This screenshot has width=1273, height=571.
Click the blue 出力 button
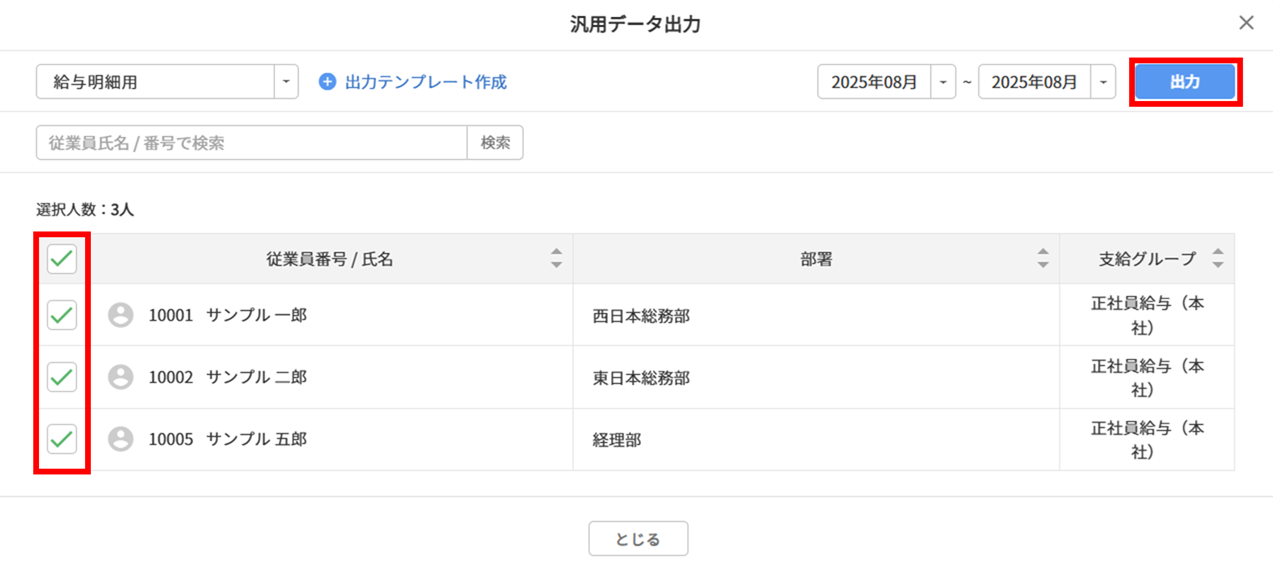pyautogui.click(x=1185, y=82)
